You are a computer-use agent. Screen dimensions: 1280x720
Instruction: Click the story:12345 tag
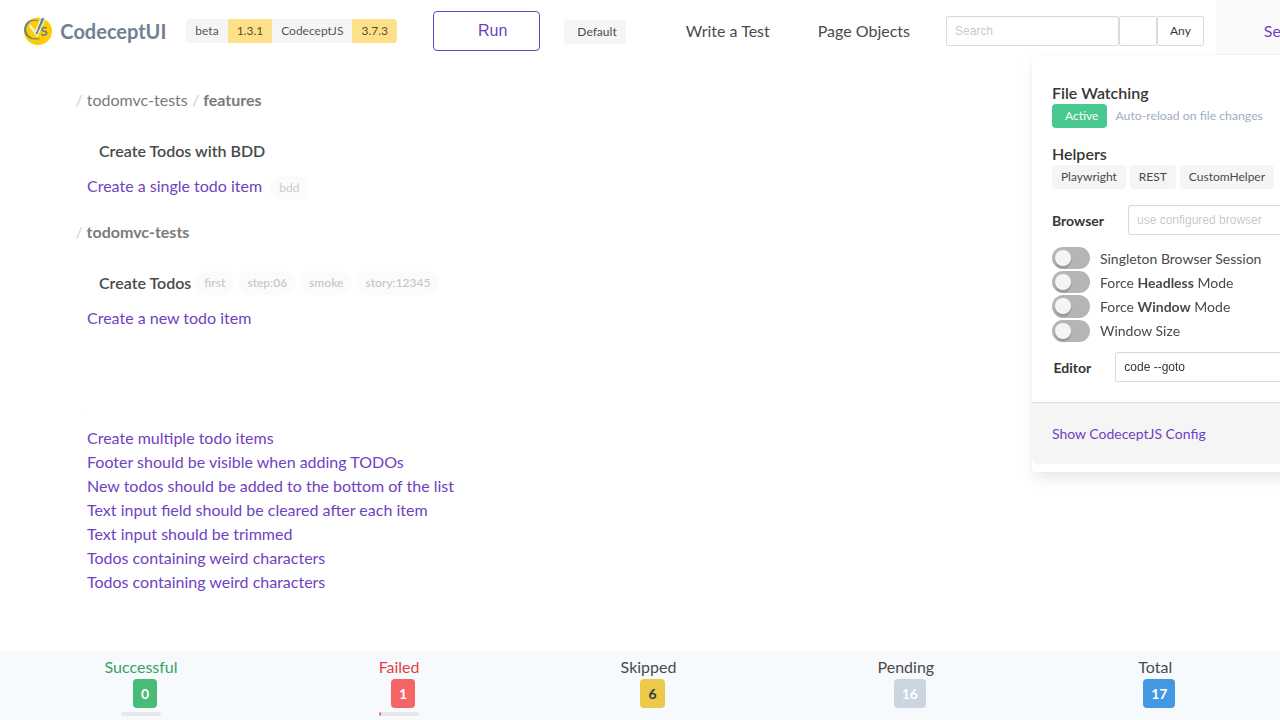coord(398,284)
